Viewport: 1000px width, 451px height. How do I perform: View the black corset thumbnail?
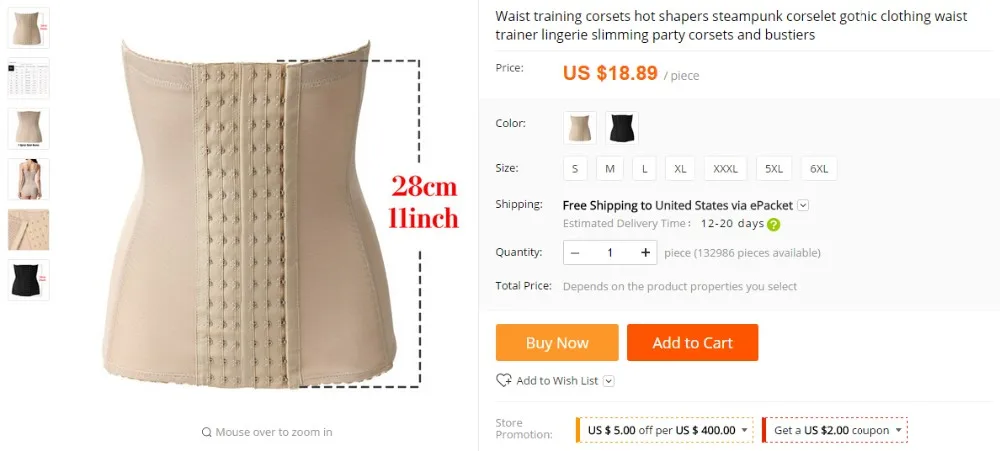click(28, 280)
